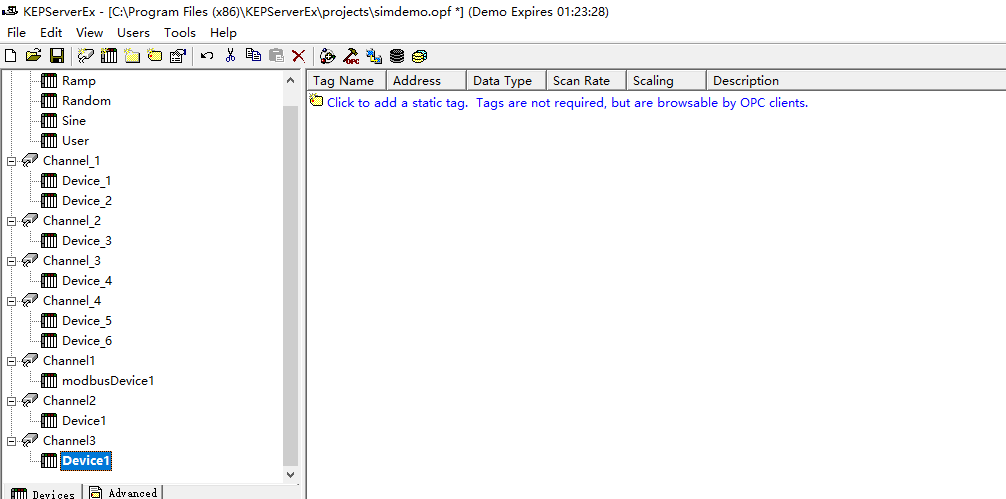This screenshot has width=1006, height=499.
Task: Select the Channel_2 label in tree
Action: point(72,221)
